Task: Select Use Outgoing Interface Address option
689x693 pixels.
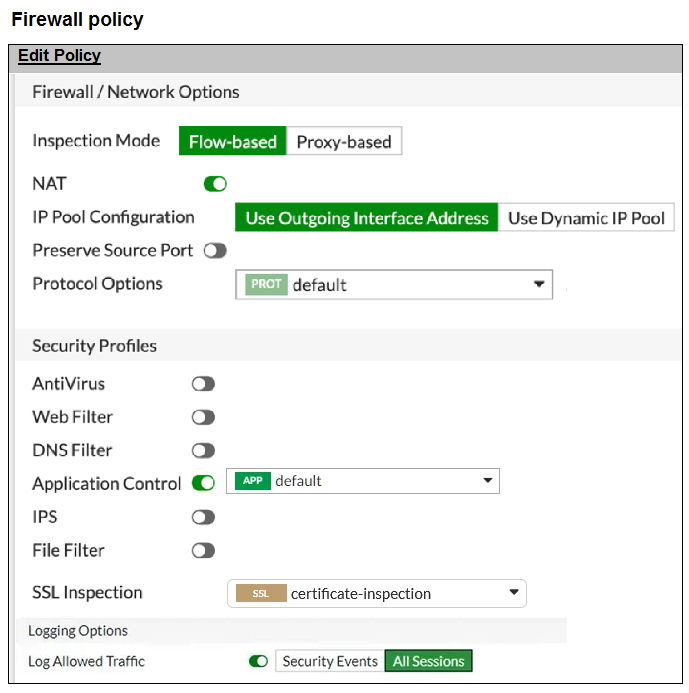Action: click(x=367, y=218)
